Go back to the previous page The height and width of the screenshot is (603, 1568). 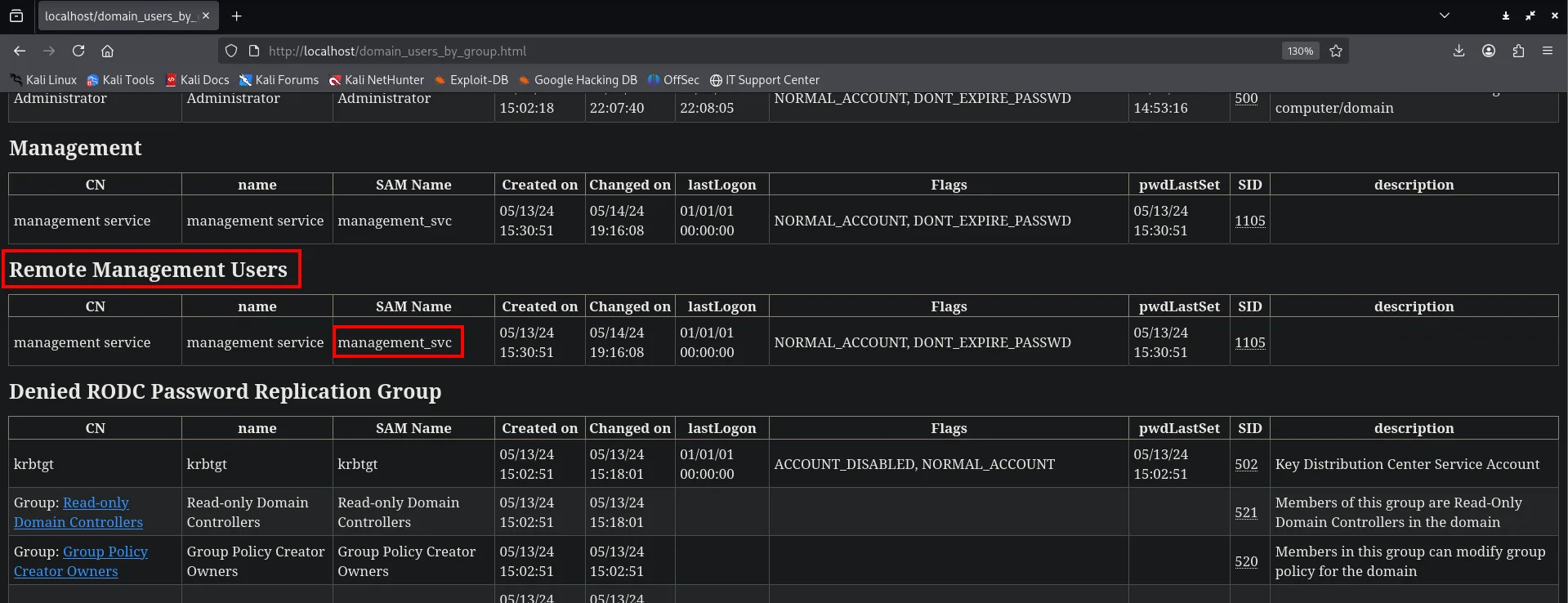[20, 51]
